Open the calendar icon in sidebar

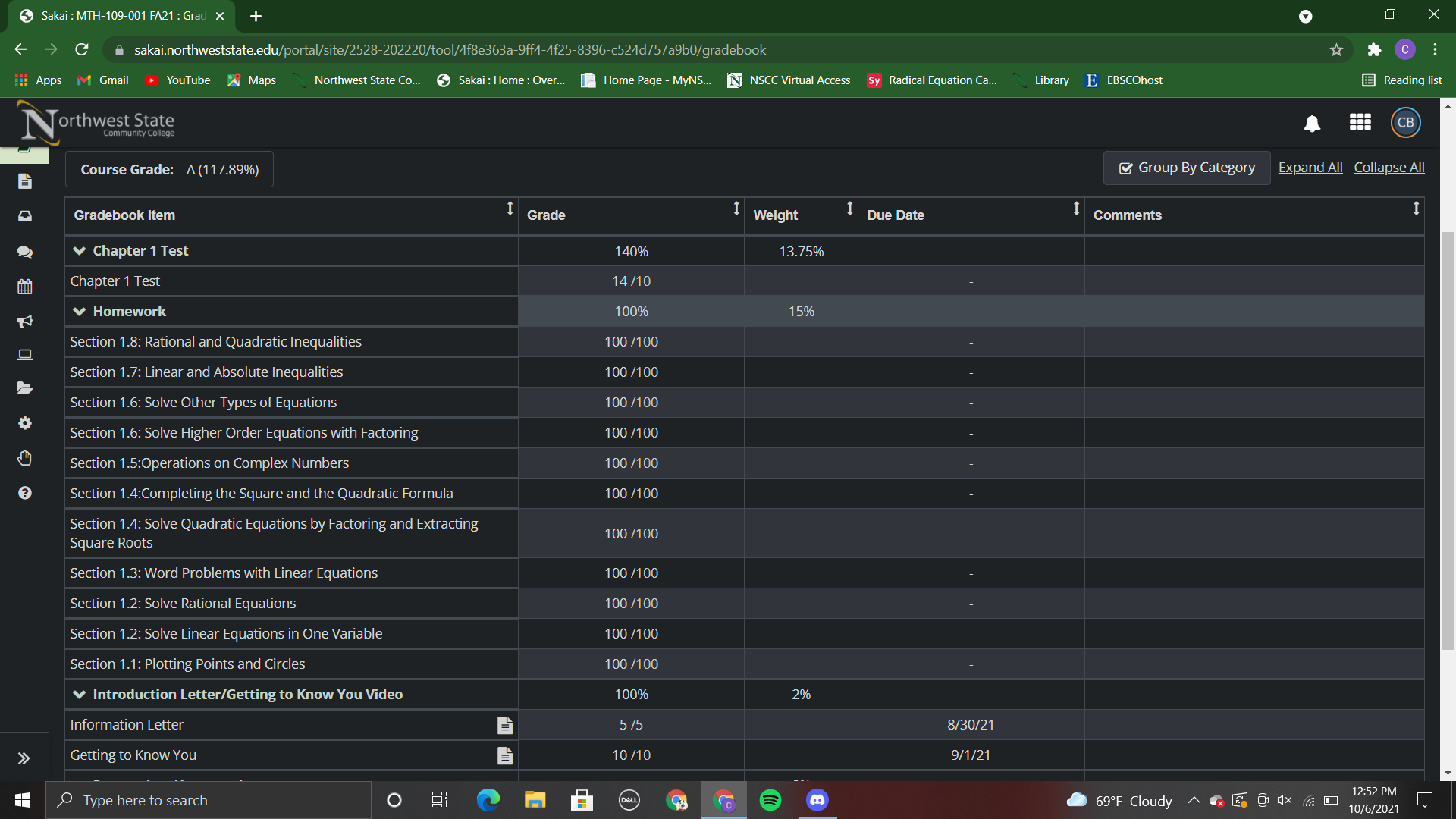coord(24,287)
